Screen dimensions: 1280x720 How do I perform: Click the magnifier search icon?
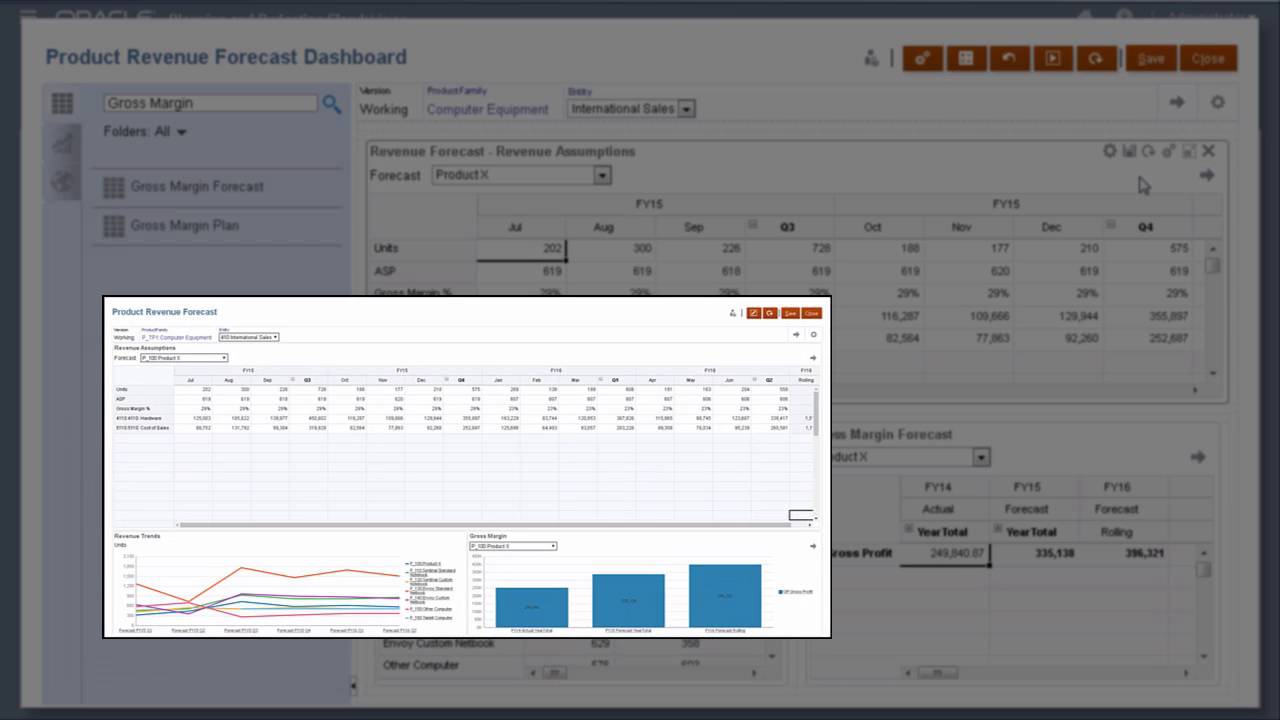pos(332,104)
